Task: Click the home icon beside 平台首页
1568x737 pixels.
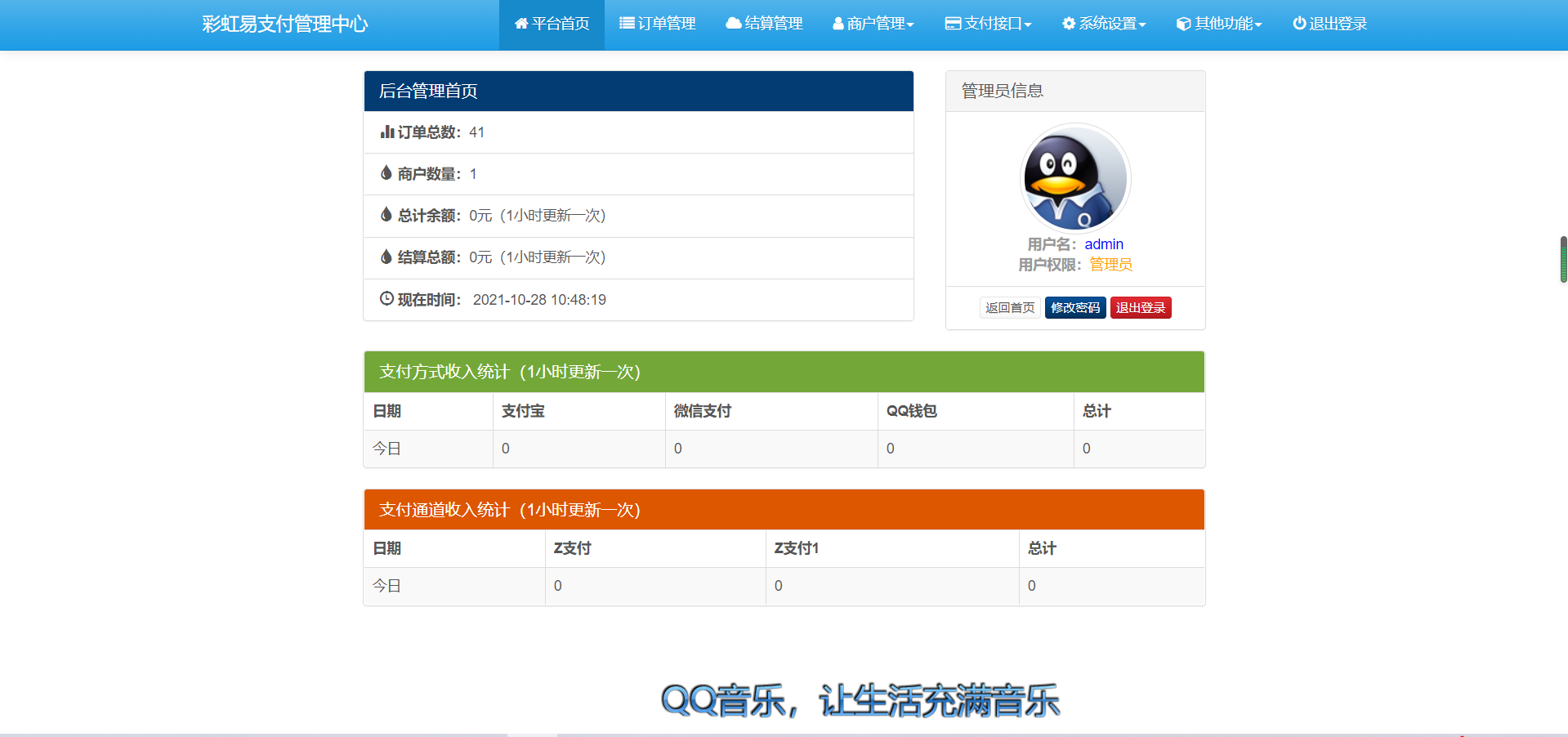Action: [520, 24]
